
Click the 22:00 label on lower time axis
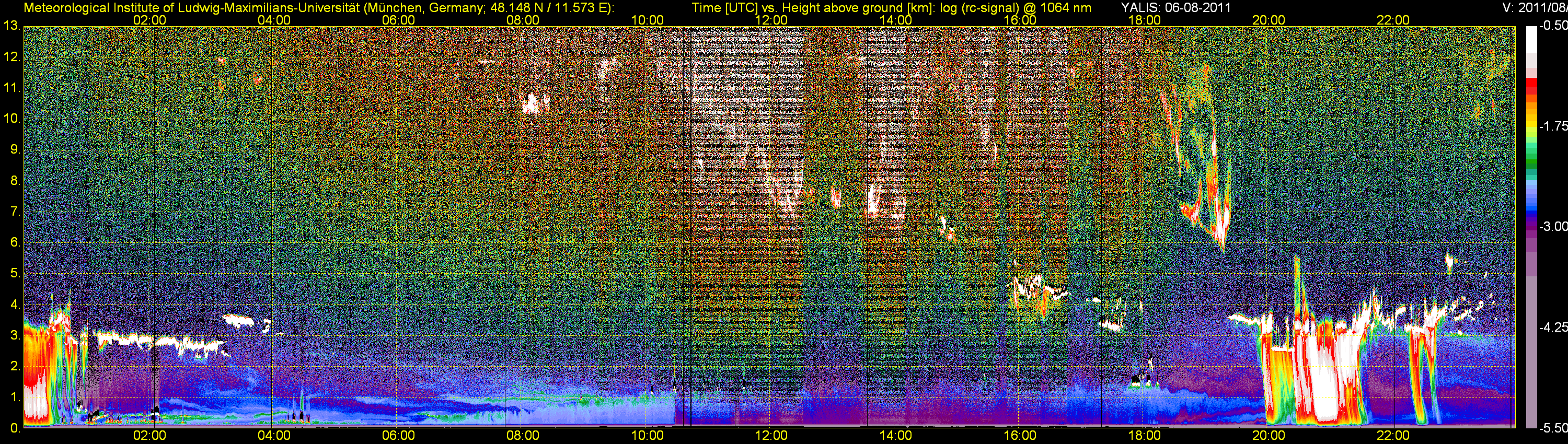[1393, 436]
